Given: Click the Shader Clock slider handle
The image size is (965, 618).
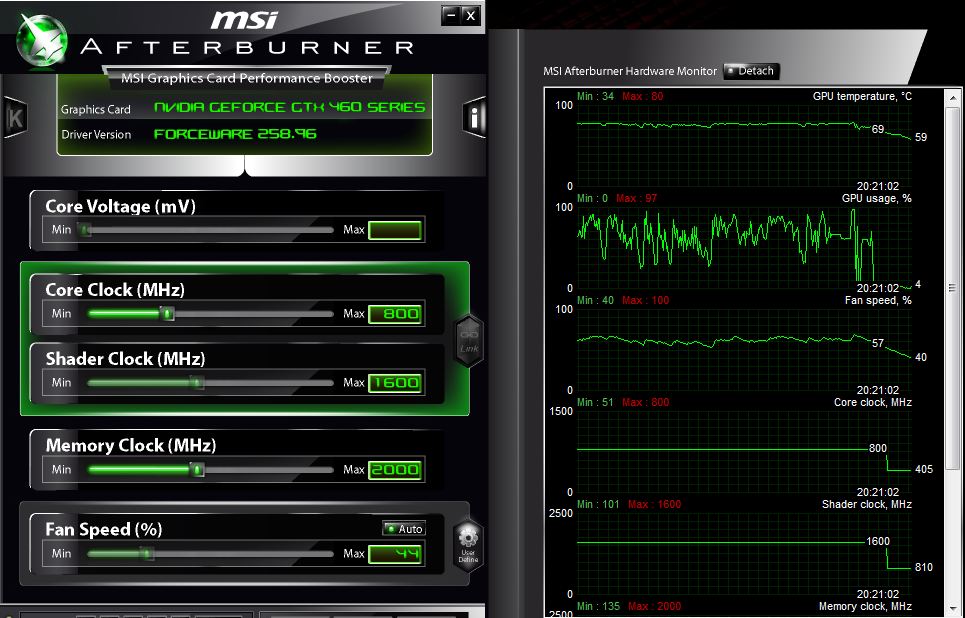Looking at the screenshot, I should click(x=197, y=383).
